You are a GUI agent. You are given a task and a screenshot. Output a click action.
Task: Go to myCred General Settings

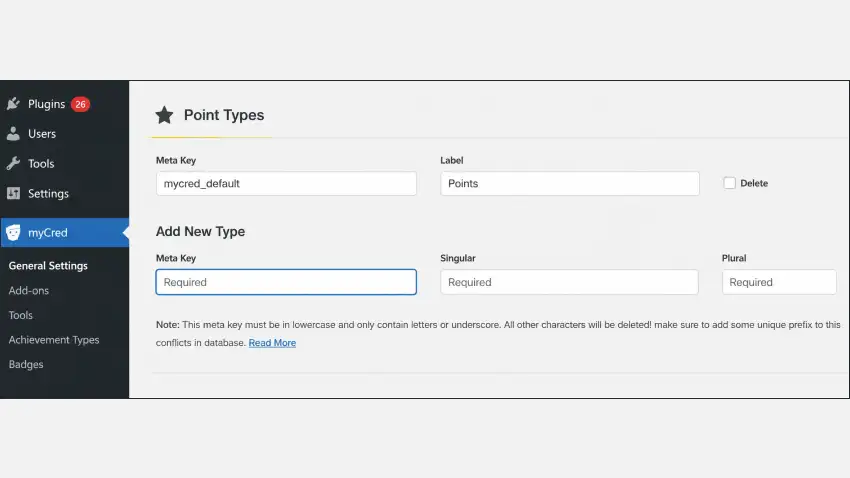48,266
